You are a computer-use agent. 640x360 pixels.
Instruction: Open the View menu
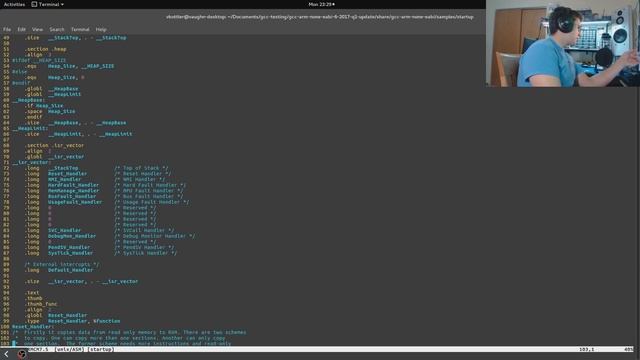click(37, 29)
